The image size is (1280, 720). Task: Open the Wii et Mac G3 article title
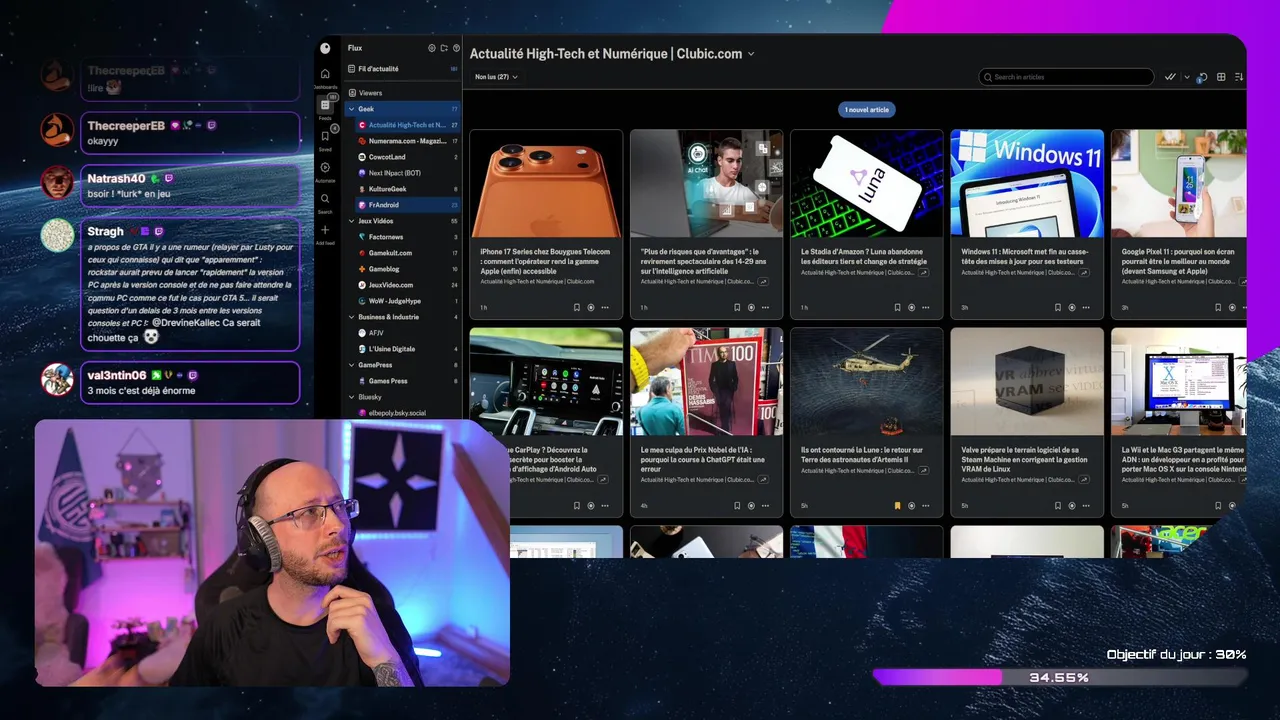[x=1182, y=460]
